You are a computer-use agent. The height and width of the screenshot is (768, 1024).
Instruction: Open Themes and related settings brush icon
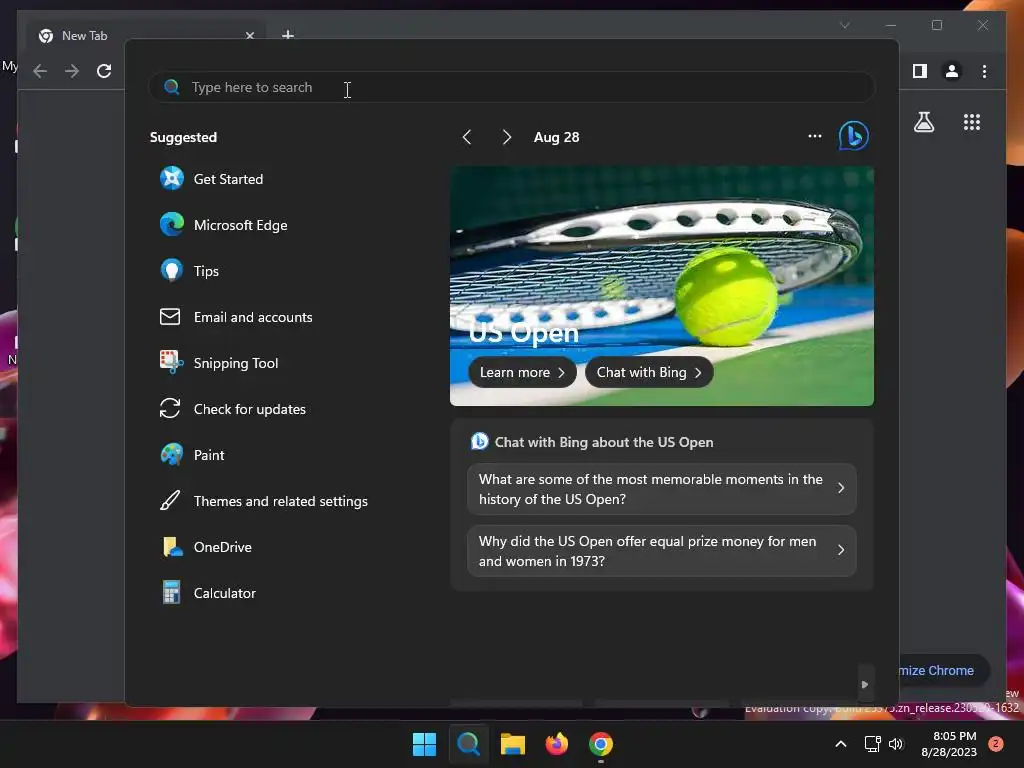coord(170,501)
